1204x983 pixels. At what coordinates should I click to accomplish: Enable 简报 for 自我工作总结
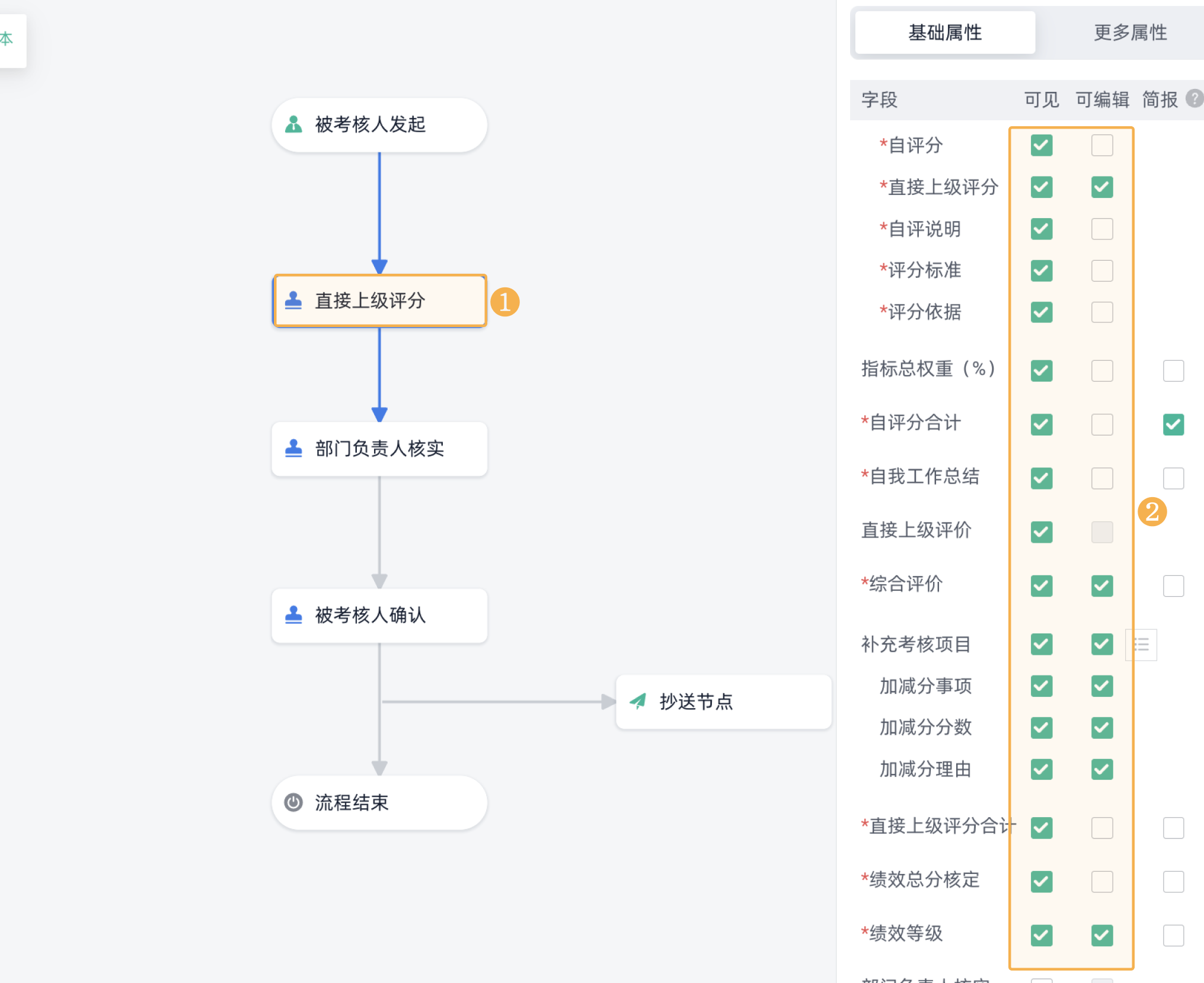point(1174,478)
